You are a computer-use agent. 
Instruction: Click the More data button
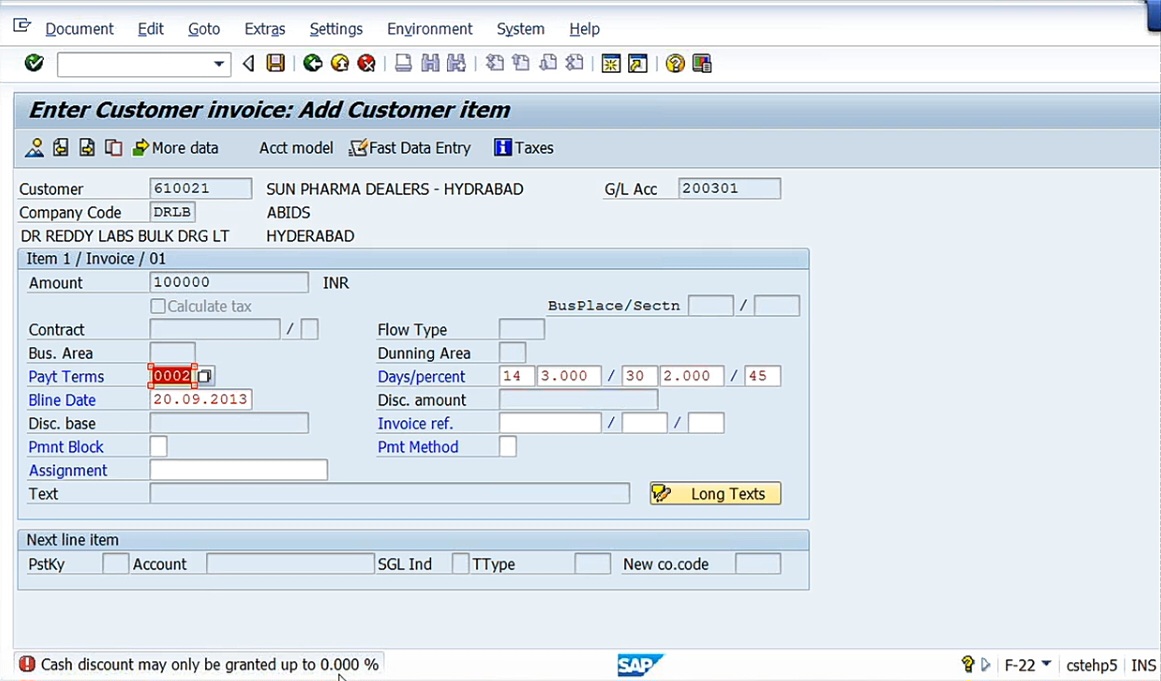click(175, 148)
